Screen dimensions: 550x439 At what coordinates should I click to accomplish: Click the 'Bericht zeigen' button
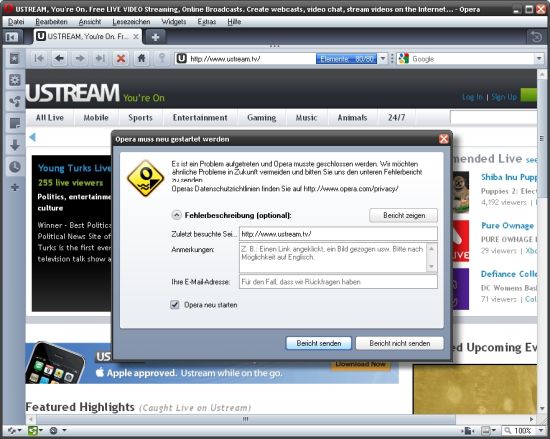pos(403,215)
